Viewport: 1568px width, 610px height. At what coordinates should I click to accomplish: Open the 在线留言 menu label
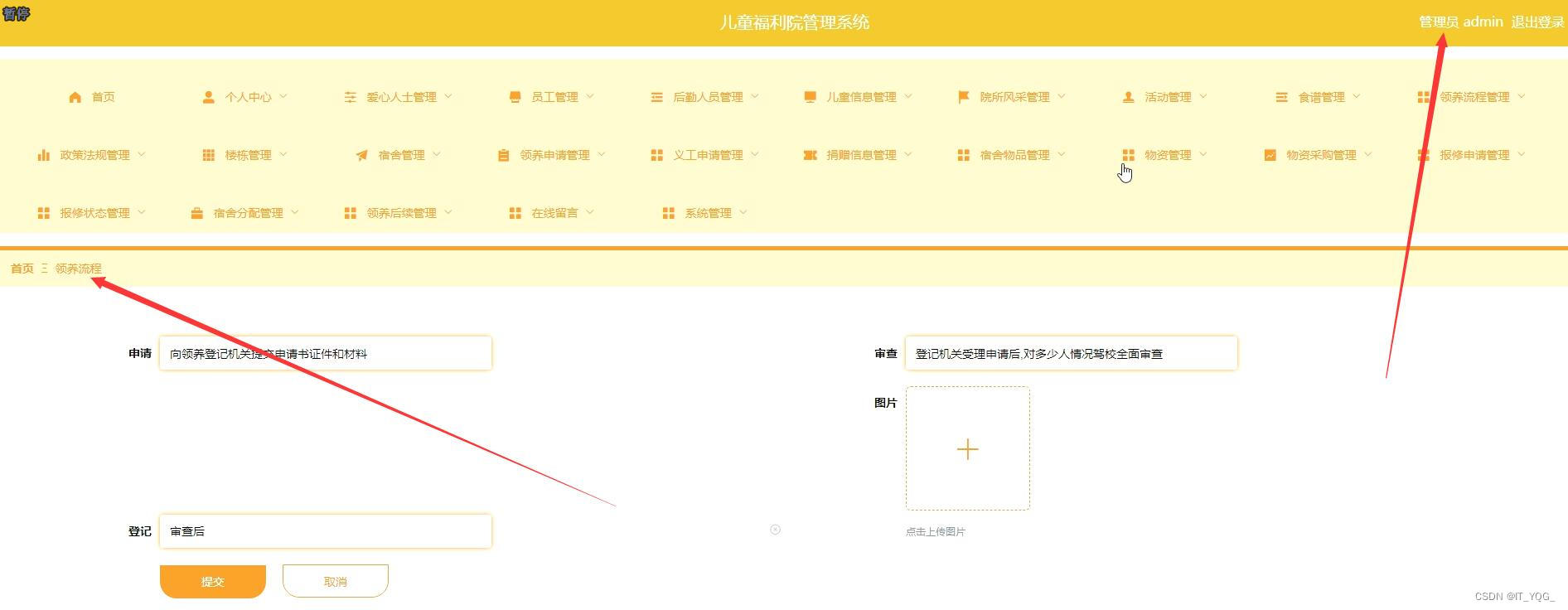click(555, 213)
